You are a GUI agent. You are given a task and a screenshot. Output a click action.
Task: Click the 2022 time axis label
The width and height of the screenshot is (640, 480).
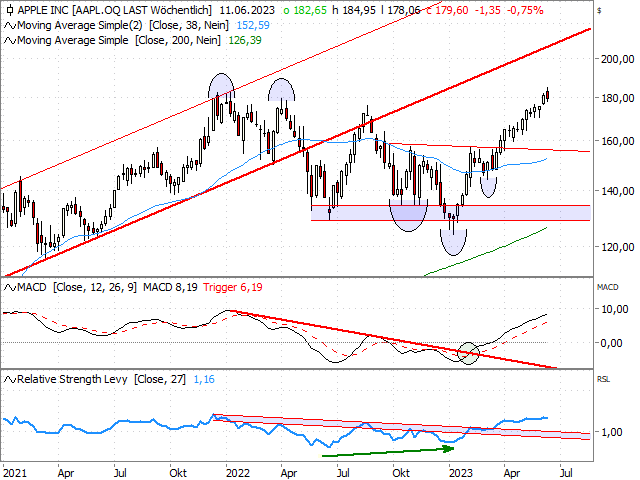pos(238,473)
